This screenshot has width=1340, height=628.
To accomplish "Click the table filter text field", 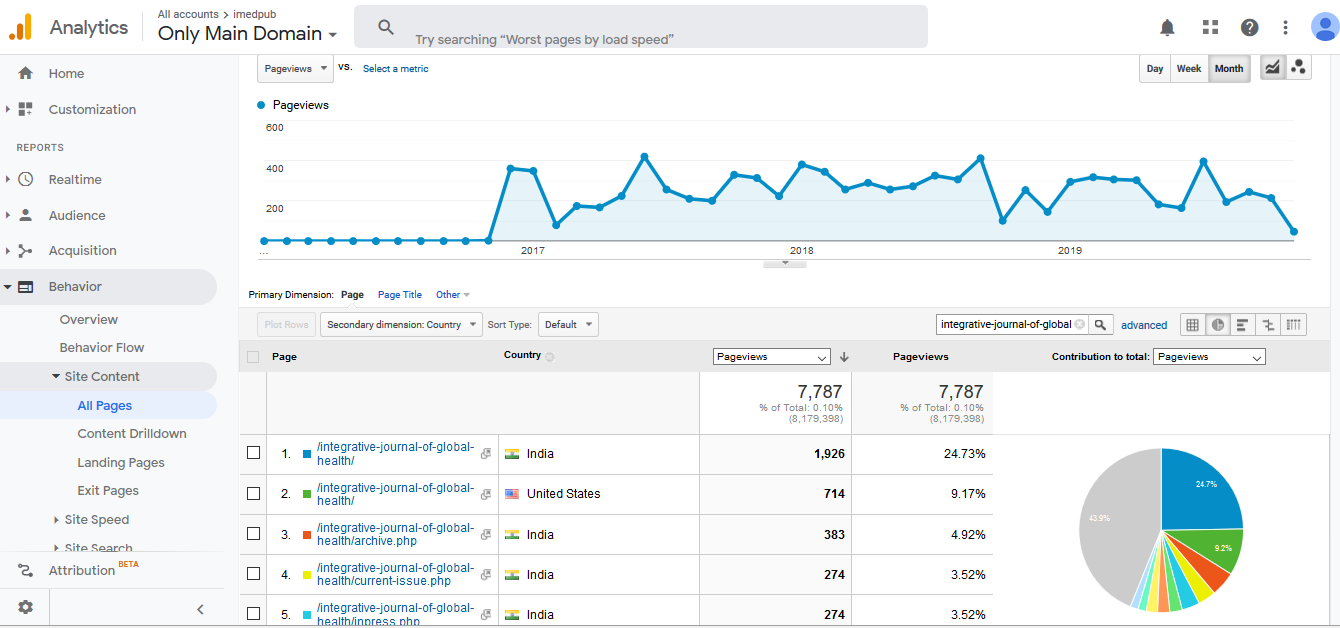I will point(1006,325).
